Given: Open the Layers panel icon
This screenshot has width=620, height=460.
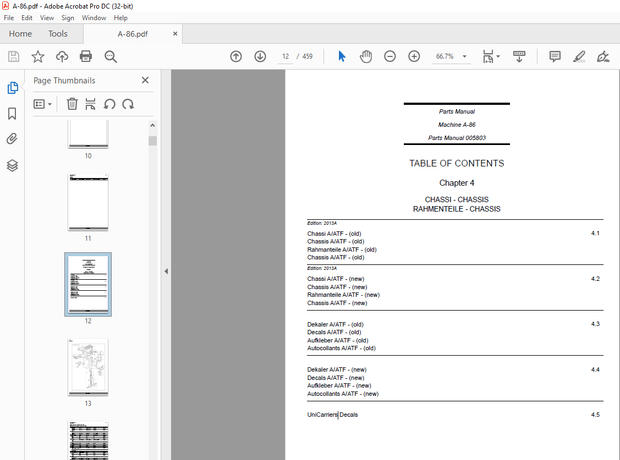Looking at the screenshot, I should [12, 165].
